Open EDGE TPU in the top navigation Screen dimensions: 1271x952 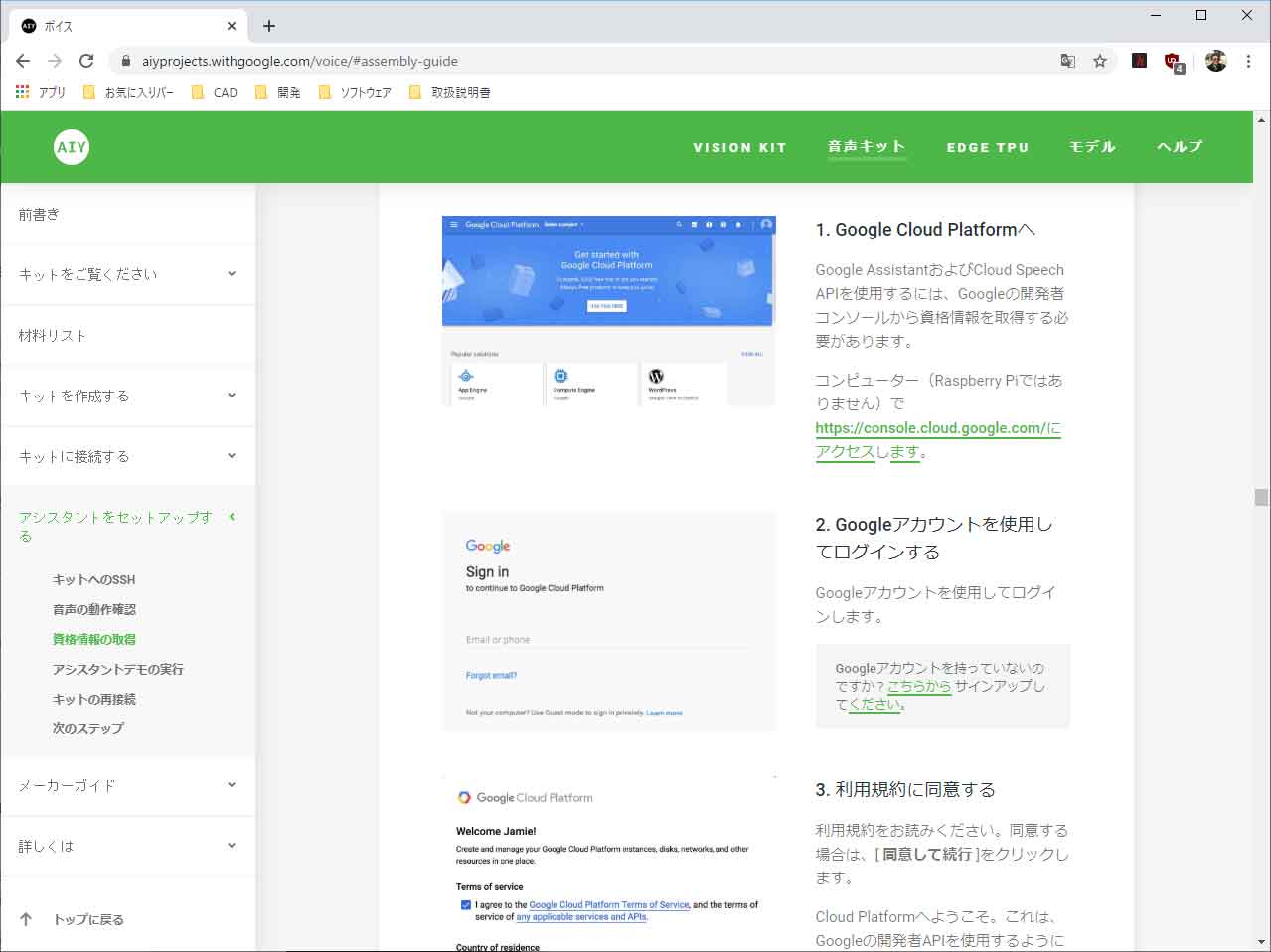click(x=987, y=147)
